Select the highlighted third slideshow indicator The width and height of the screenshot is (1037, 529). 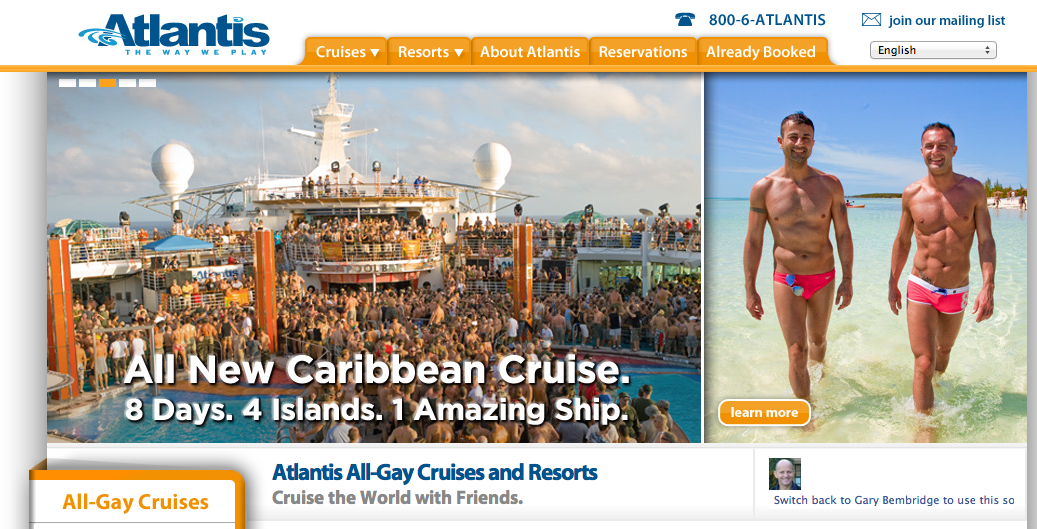coord(107,83)
